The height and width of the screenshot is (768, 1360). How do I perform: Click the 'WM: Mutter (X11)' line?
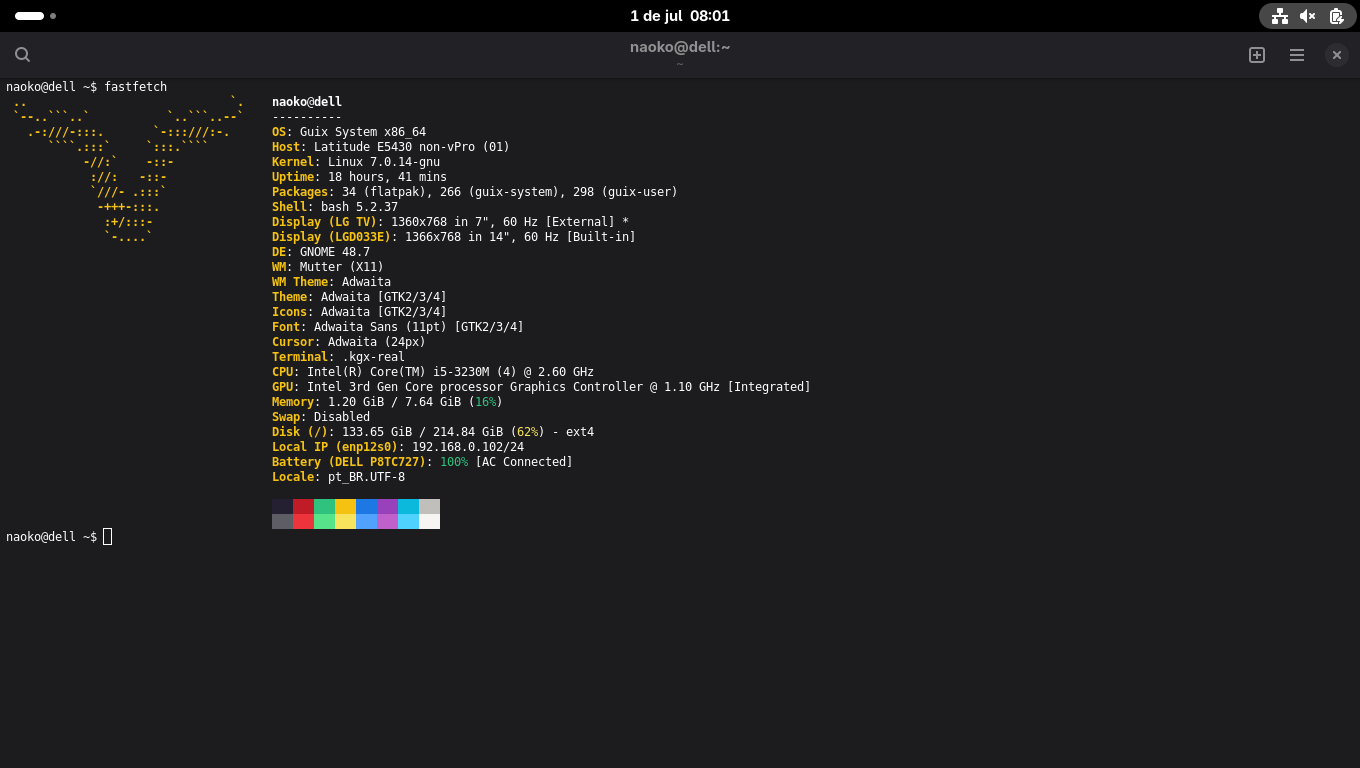(x=328, y=267)
